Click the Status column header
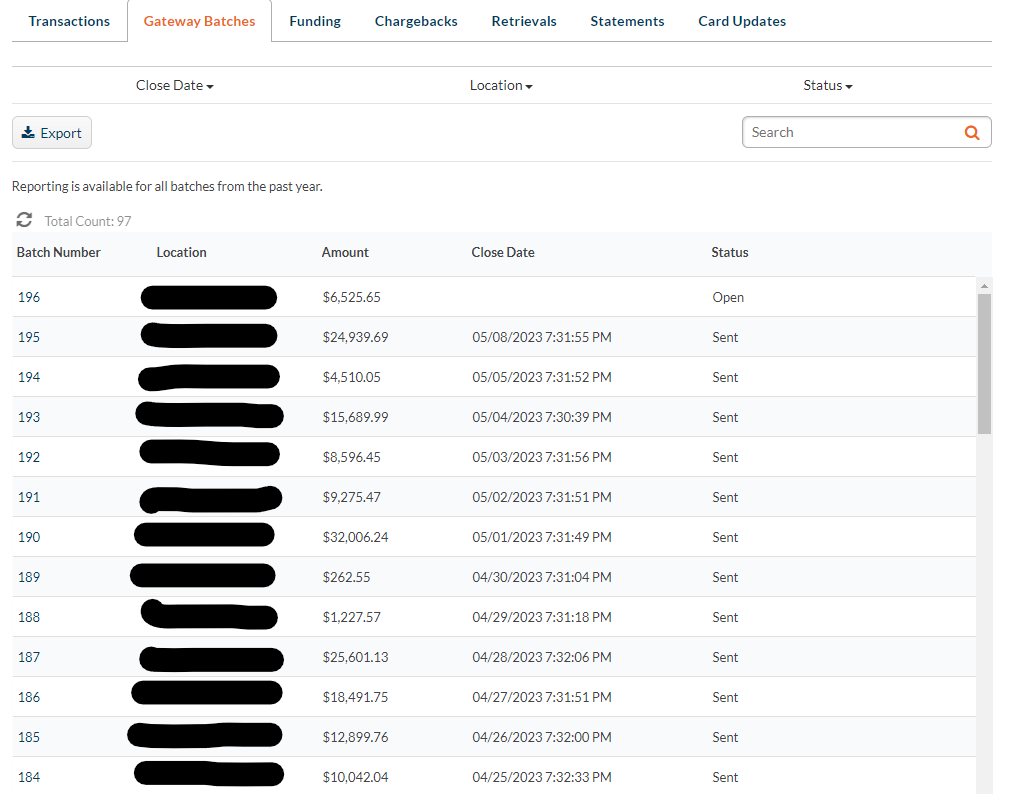 coord(730,252)
